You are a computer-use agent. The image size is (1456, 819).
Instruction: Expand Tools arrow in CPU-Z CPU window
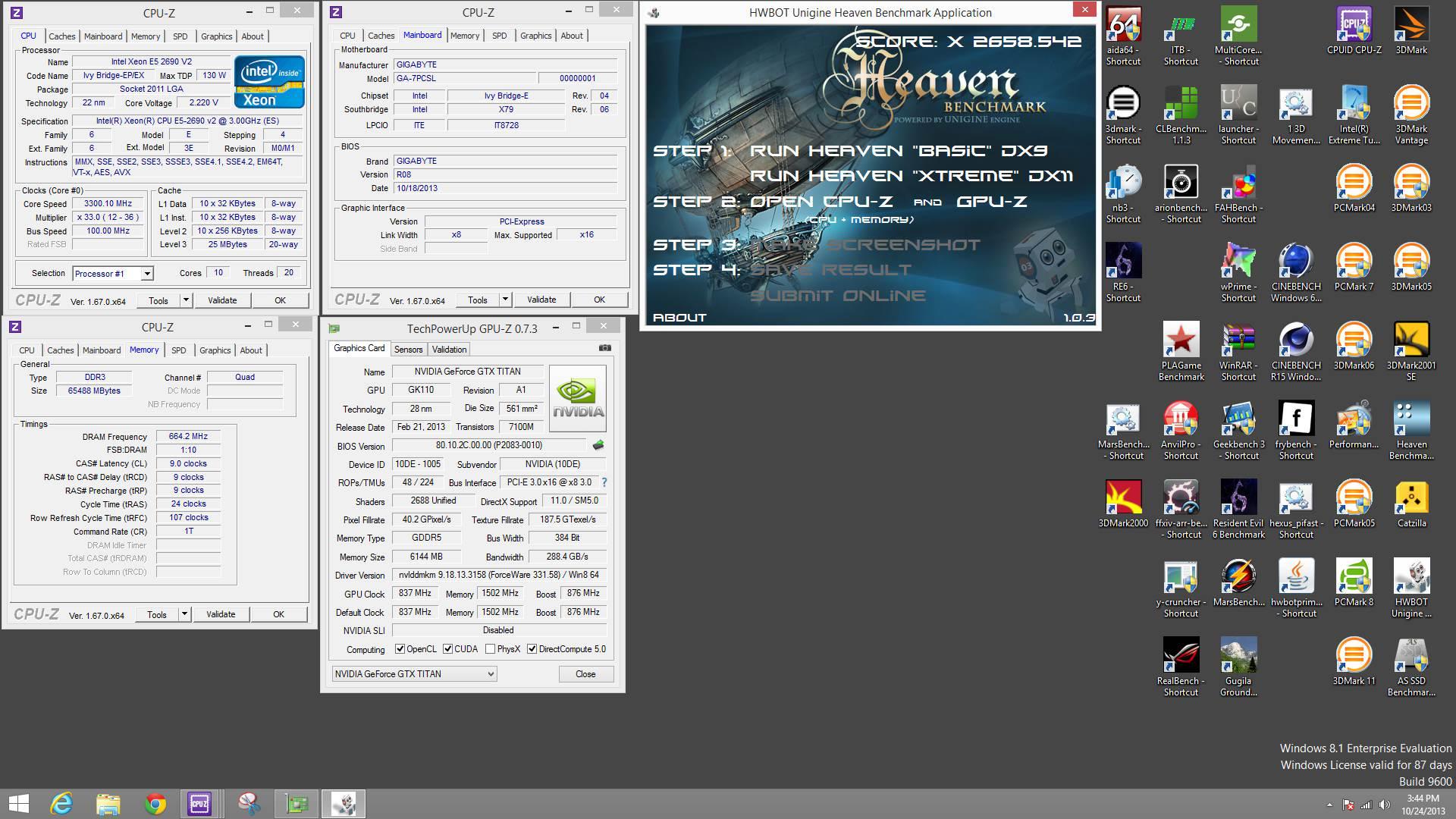point(185,300)
